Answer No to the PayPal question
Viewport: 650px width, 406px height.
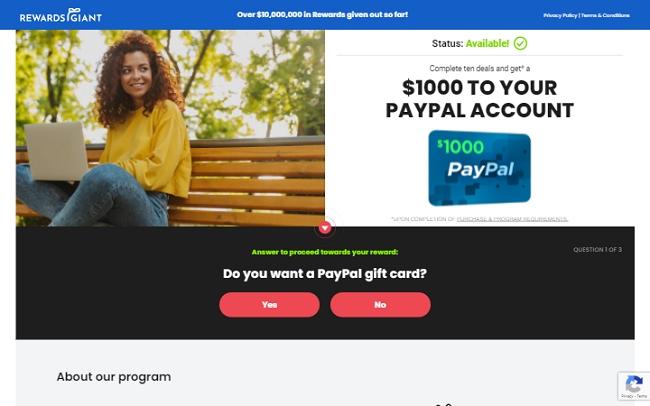tap(380, 305)
